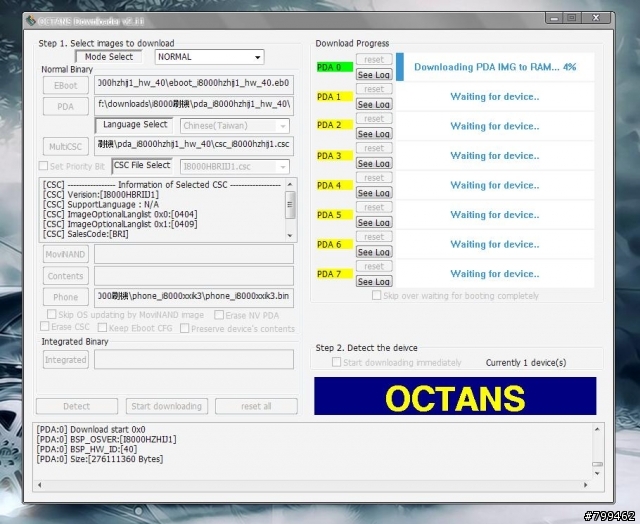Screen dimensions: 640x524
Task: Click the Mode Select label button
Action: click(x=109, y=57)
